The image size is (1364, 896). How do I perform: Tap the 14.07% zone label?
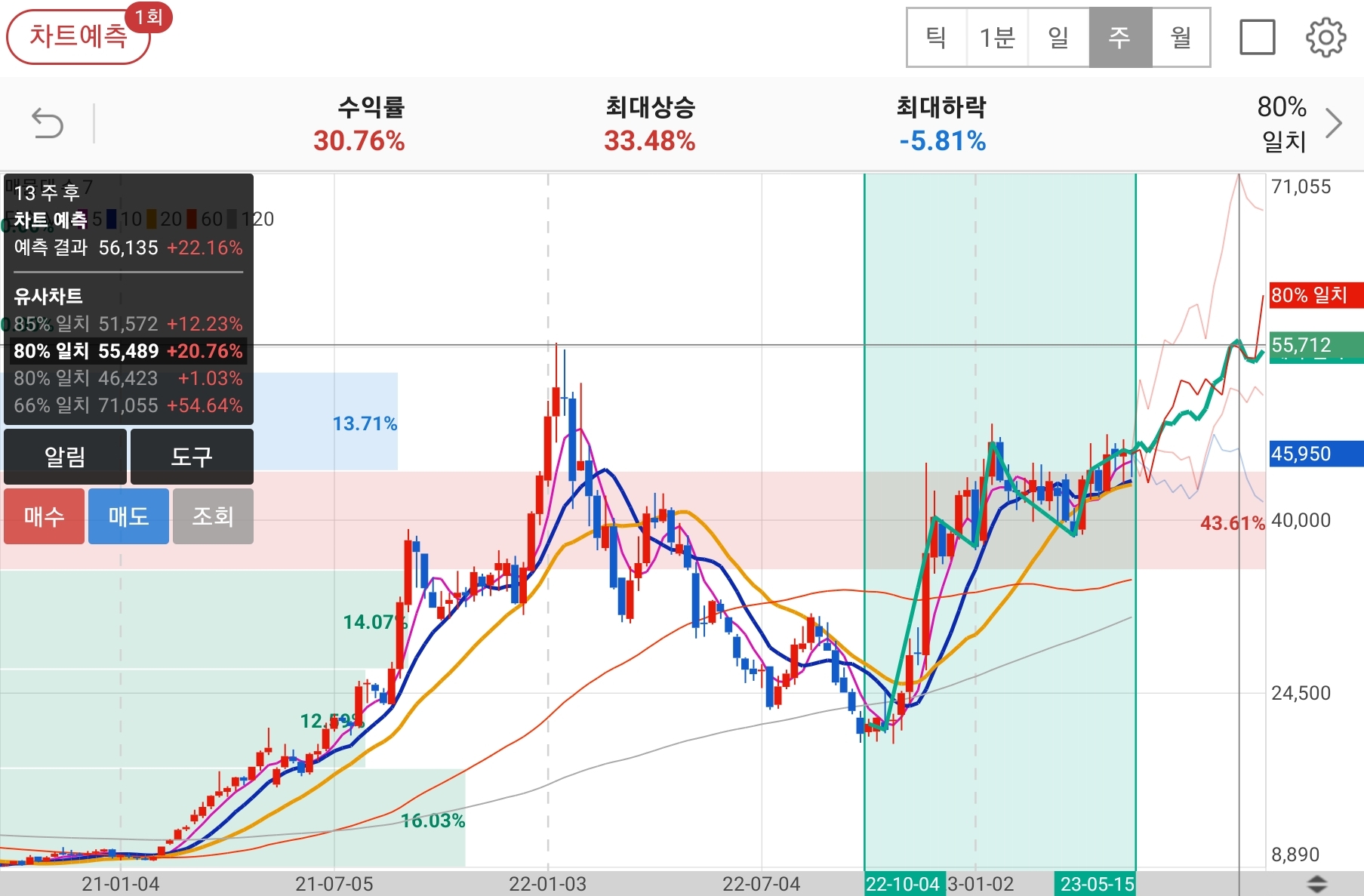(x=375, y=622)
